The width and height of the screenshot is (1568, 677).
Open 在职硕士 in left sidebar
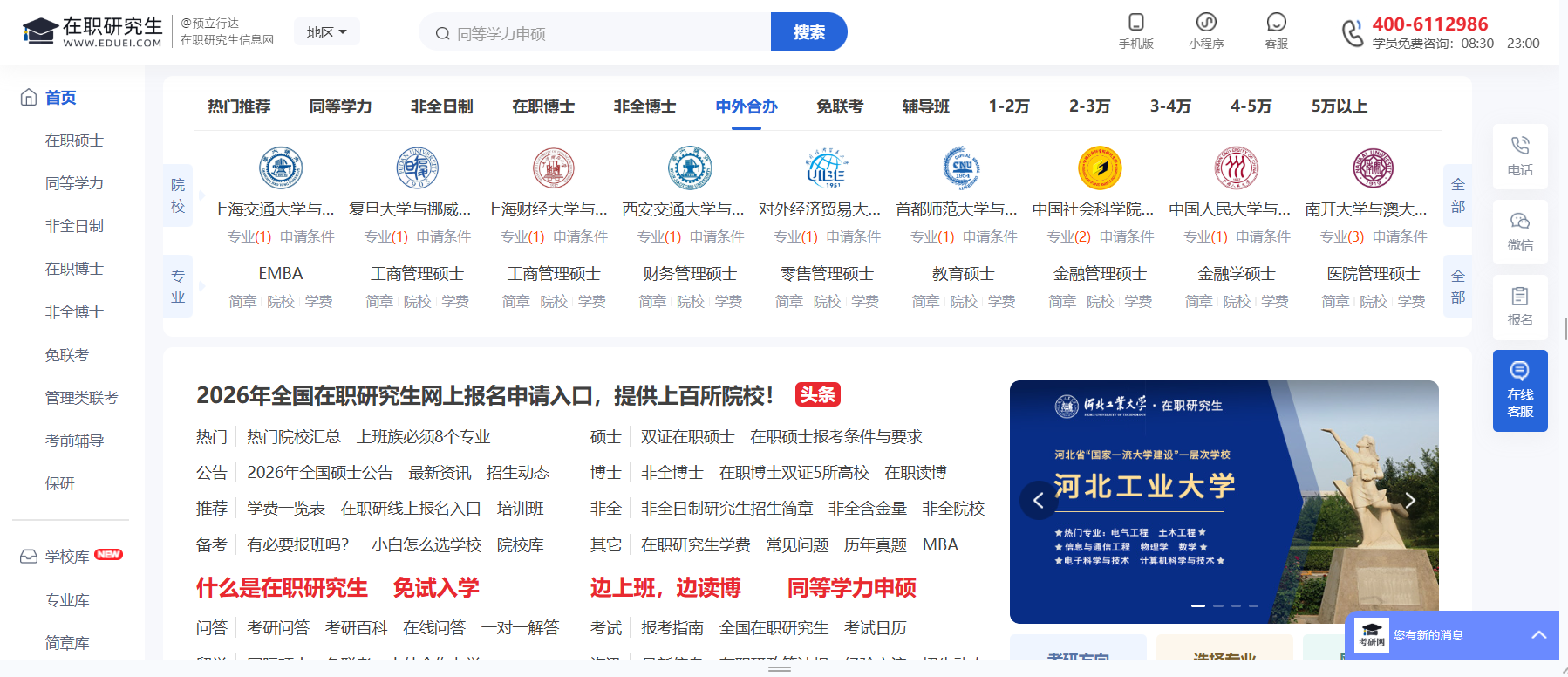click(74, 140)
